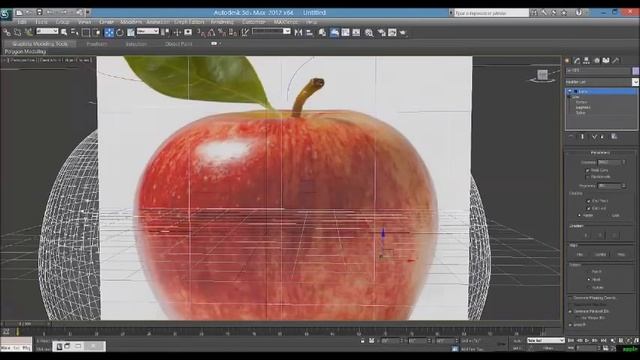
Task: Click the Render Production teapot icon
Action: click(403, 32)
